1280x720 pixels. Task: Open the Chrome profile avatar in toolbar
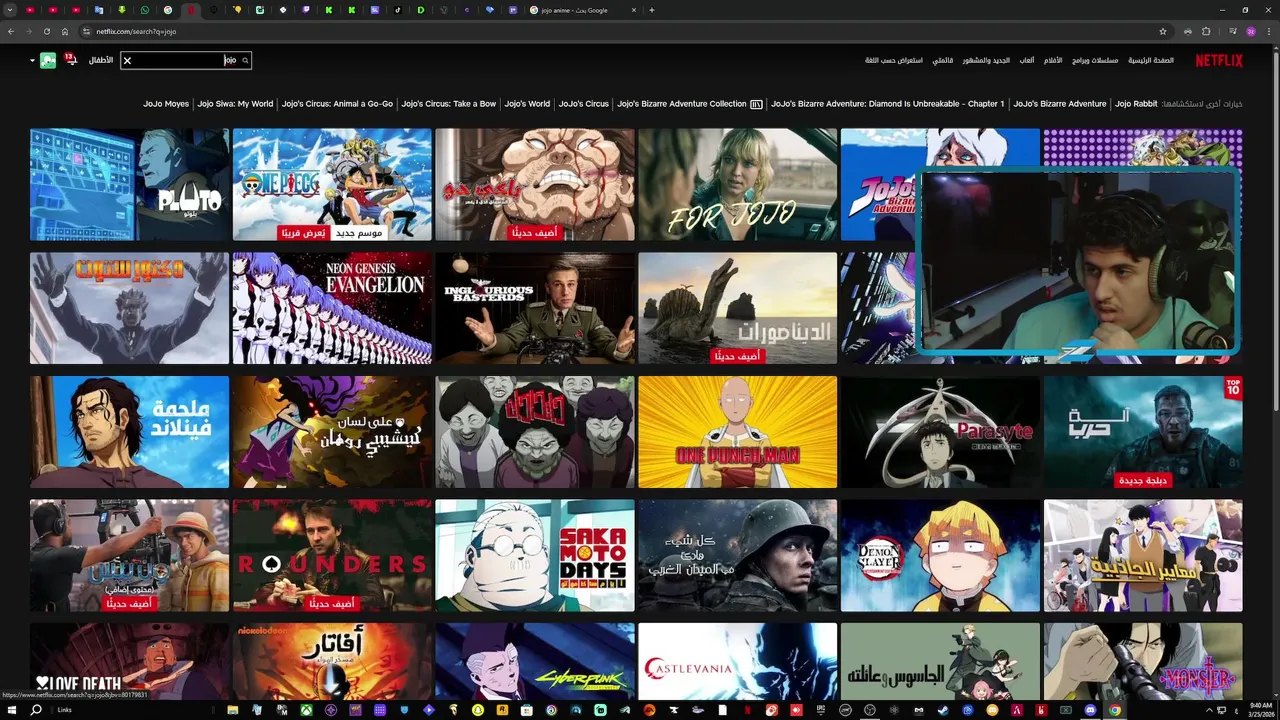[1251, 31]
